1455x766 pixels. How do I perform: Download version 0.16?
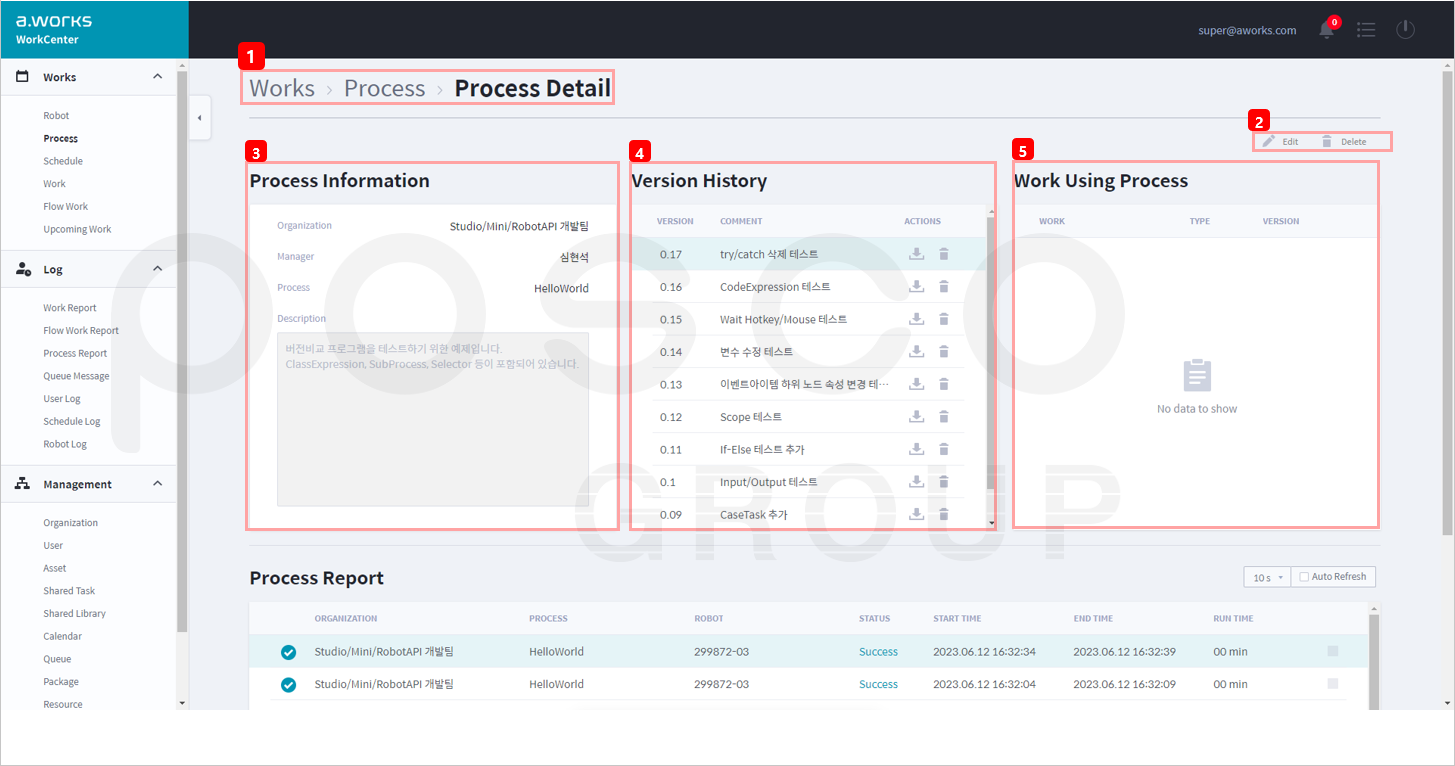point(916,287)
